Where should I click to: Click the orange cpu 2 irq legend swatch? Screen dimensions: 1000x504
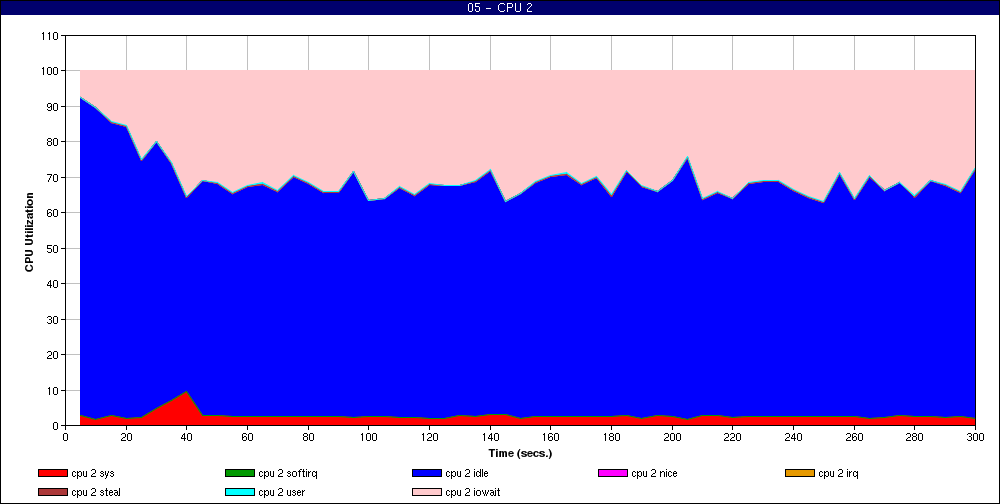tap(800, 473)
